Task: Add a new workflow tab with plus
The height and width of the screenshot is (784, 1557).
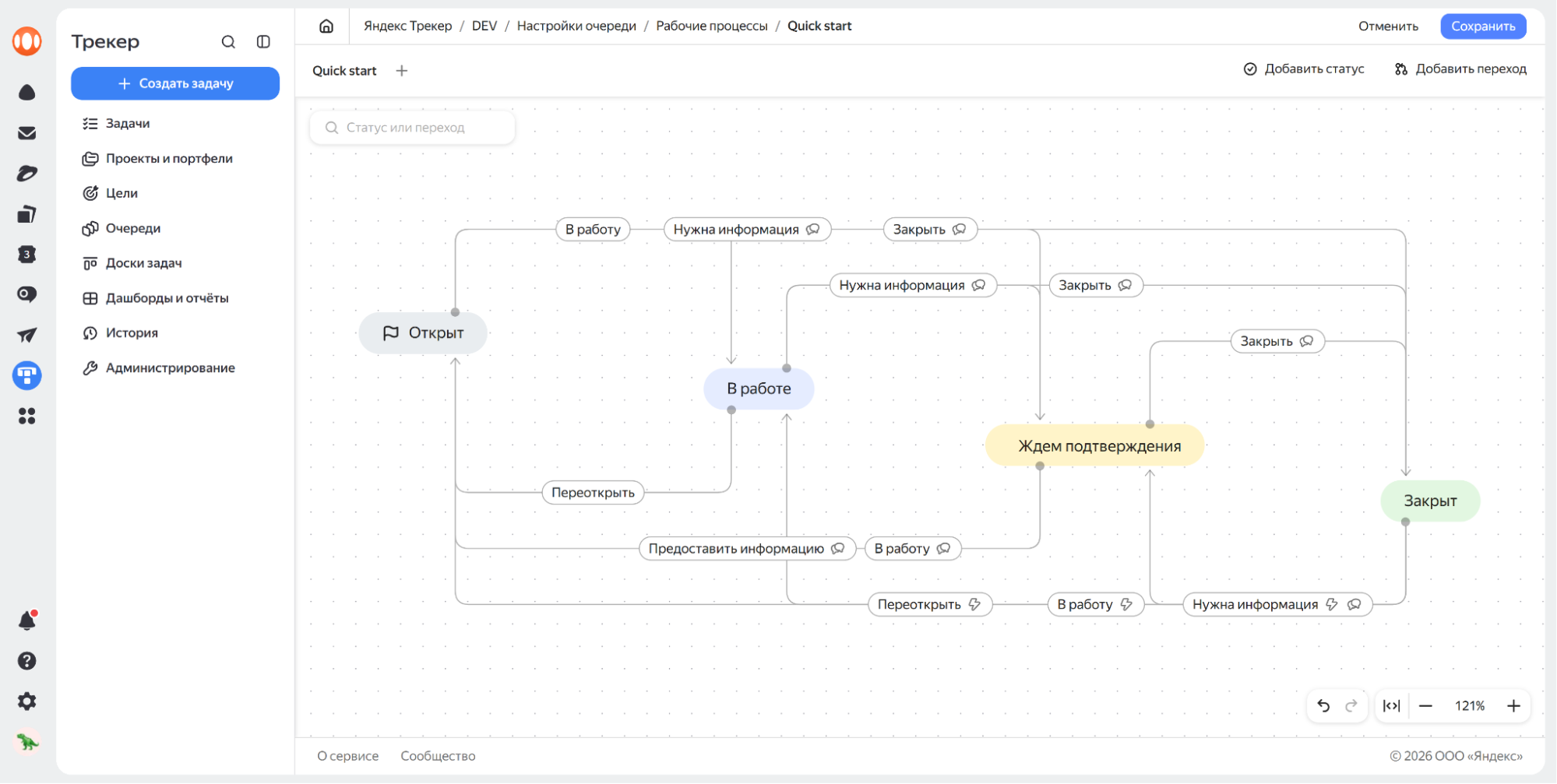Action: point(402,71)
